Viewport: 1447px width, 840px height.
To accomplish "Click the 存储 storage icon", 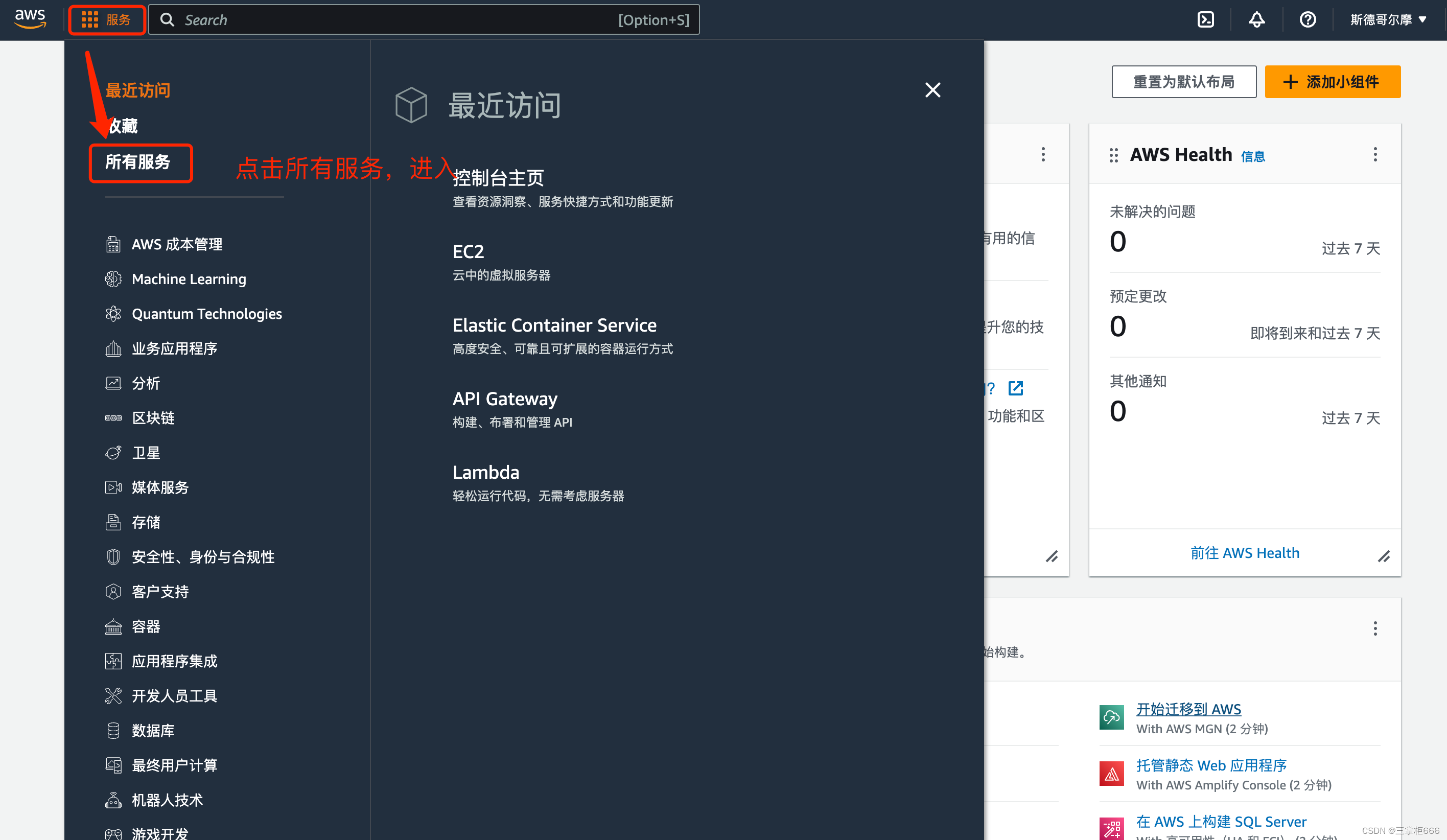I will [113, 522].
